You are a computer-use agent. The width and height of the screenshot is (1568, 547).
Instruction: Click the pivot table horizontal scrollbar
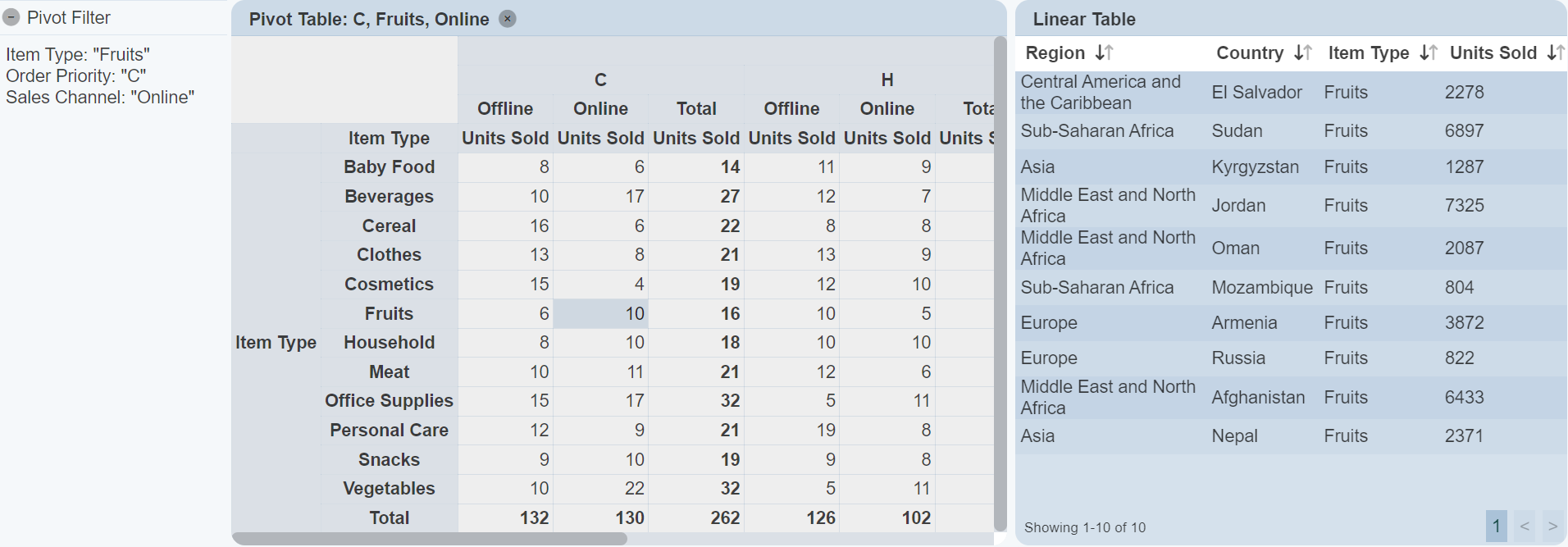(430, 539)
